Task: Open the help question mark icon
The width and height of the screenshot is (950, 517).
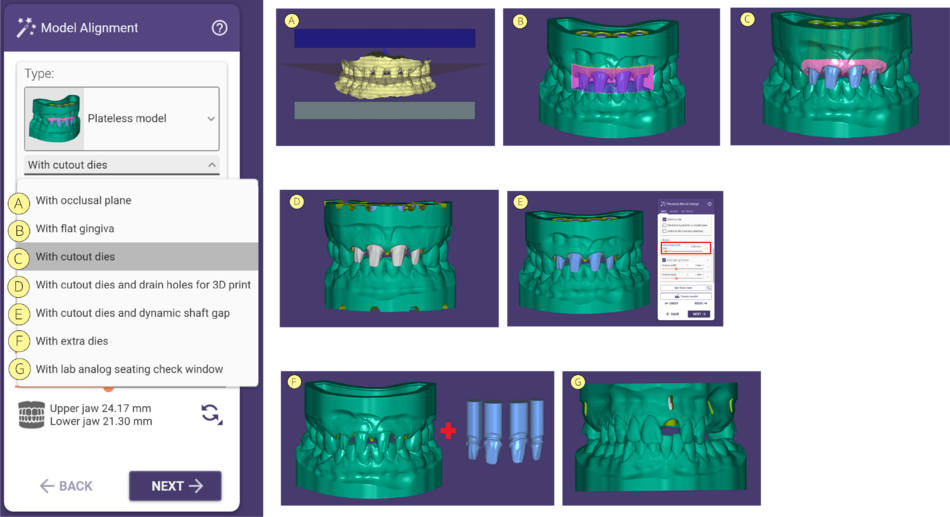Action: coord(219,28)
